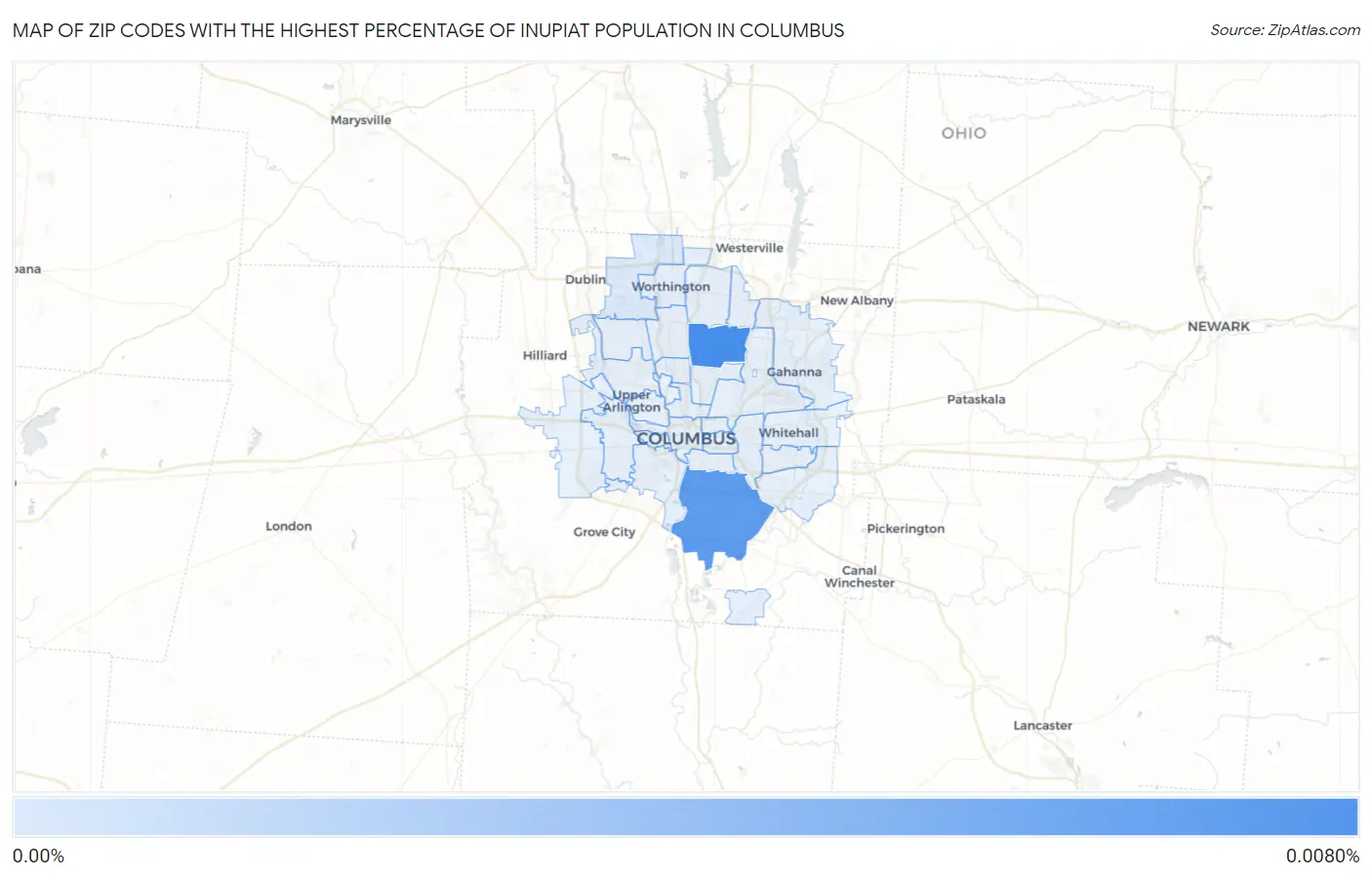Click the Westerville map label
Screen dimensions: 1372x877
pyautogui.click(x=749, y=248)
